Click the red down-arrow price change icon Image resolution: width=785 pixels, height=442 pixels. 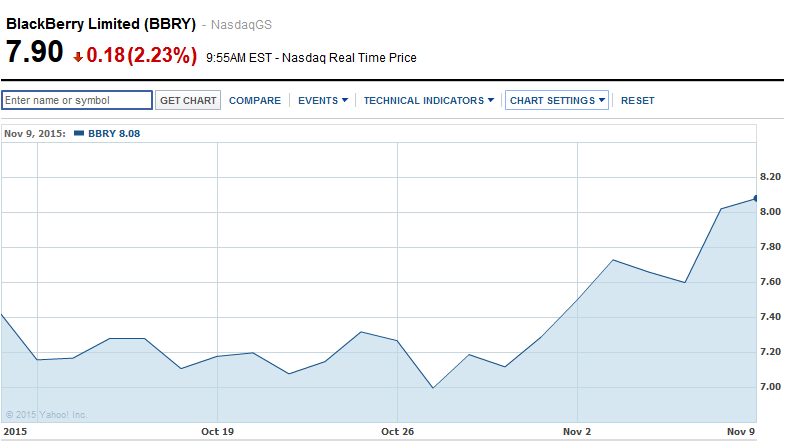[78, 57]
